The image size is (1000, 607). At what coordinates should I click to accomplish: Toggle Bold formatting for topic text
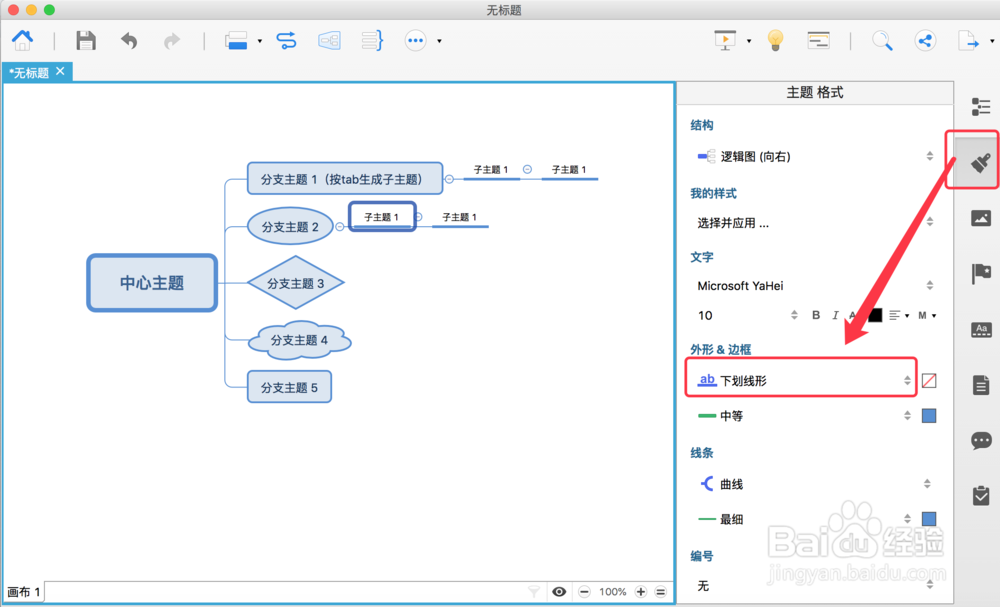coord(815,314)
